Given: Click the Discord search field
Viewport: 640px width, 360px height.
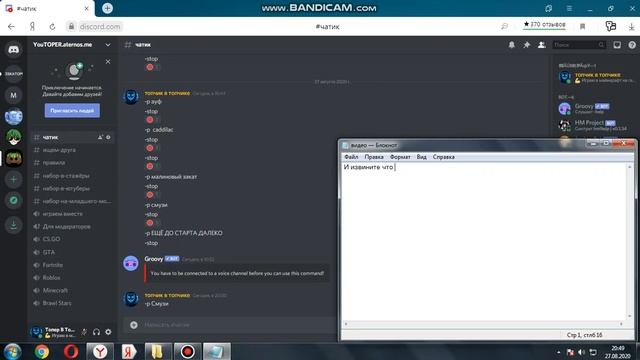Looking at the screenshot, I should pyautogui.click(x=579, y=45).
